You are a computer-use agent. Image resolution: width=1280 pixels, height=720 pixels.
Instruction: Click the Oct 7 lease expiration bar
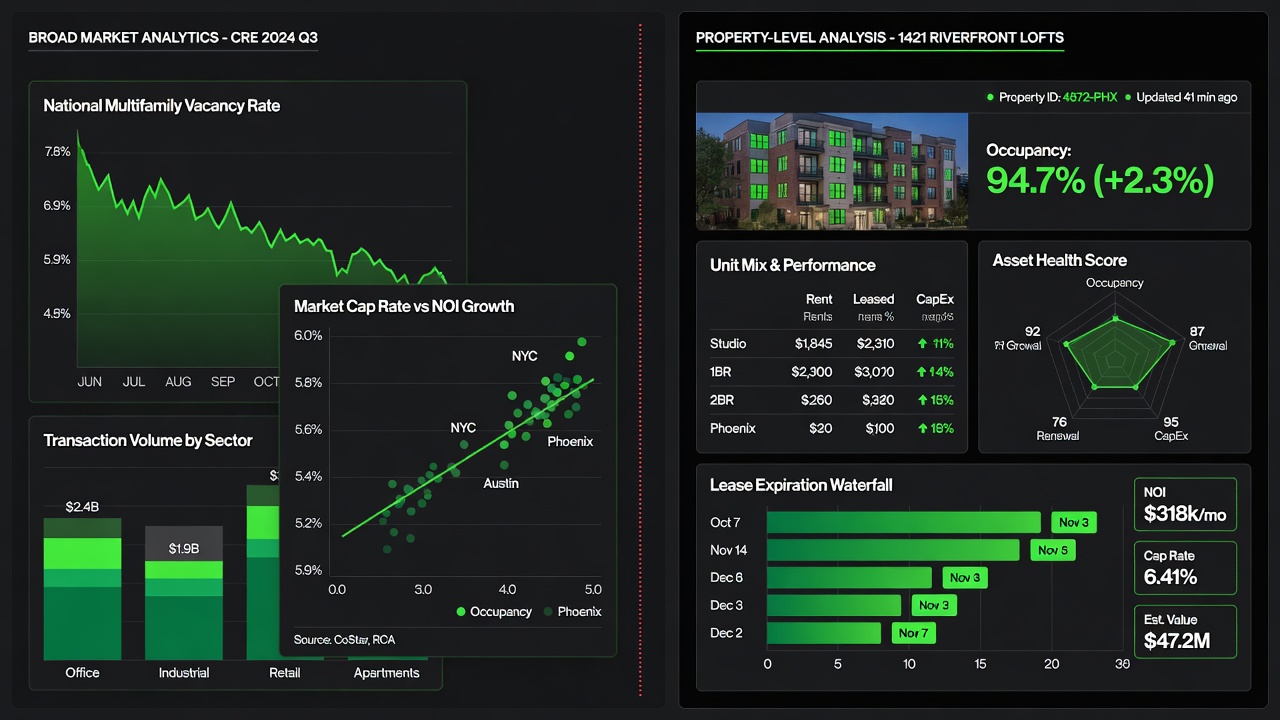point(904,522)
